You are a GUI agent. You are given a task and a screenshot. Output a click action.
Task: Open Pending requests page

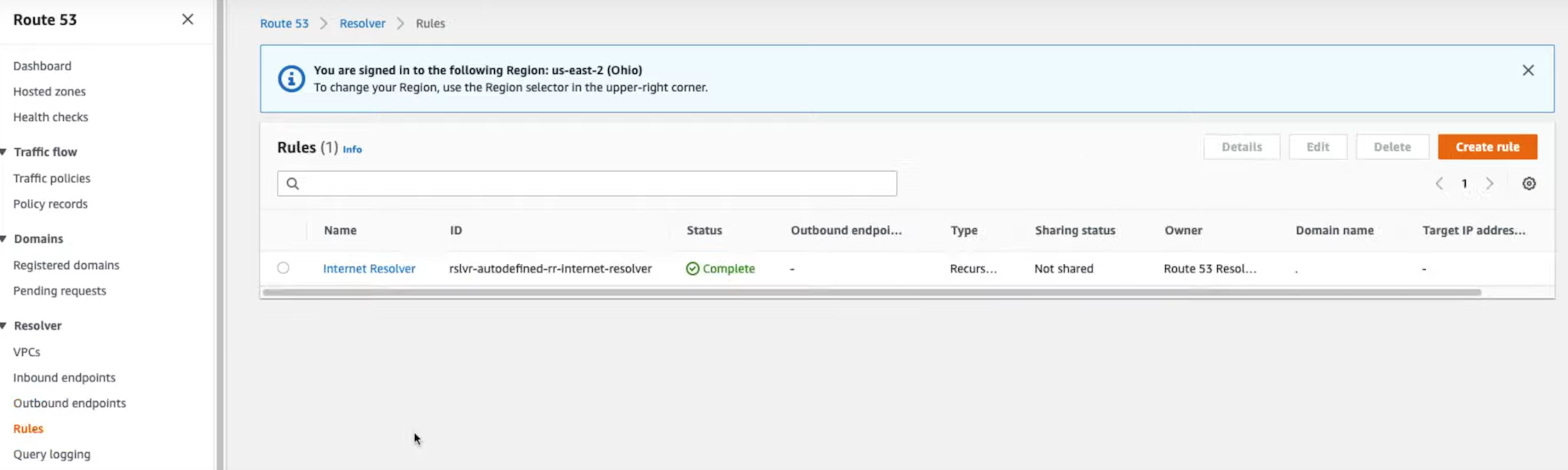coord(60,290)
